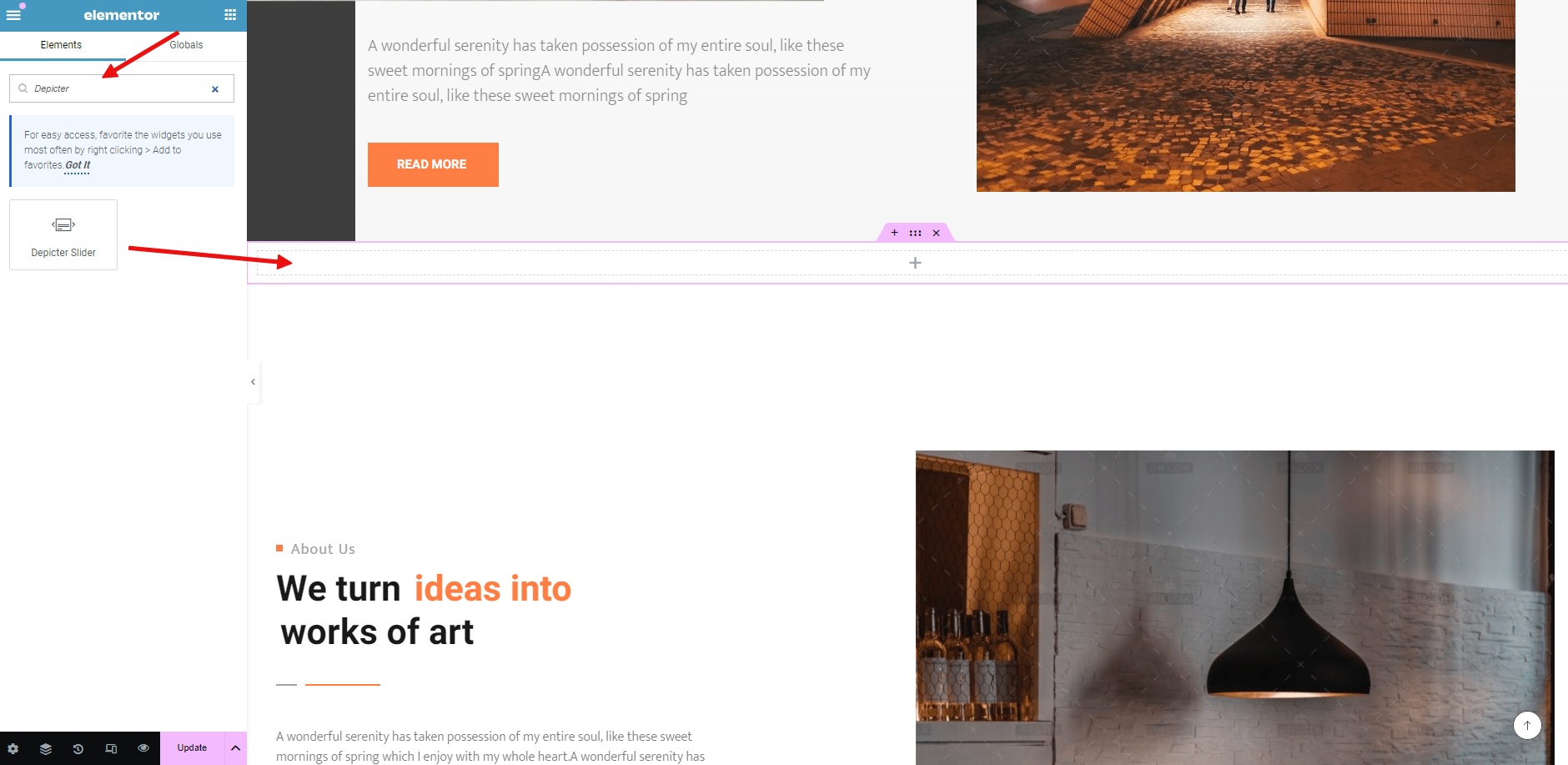Toggle responsive mode icon
This screenshot has height=765, width=1568.
pos(111,748)
